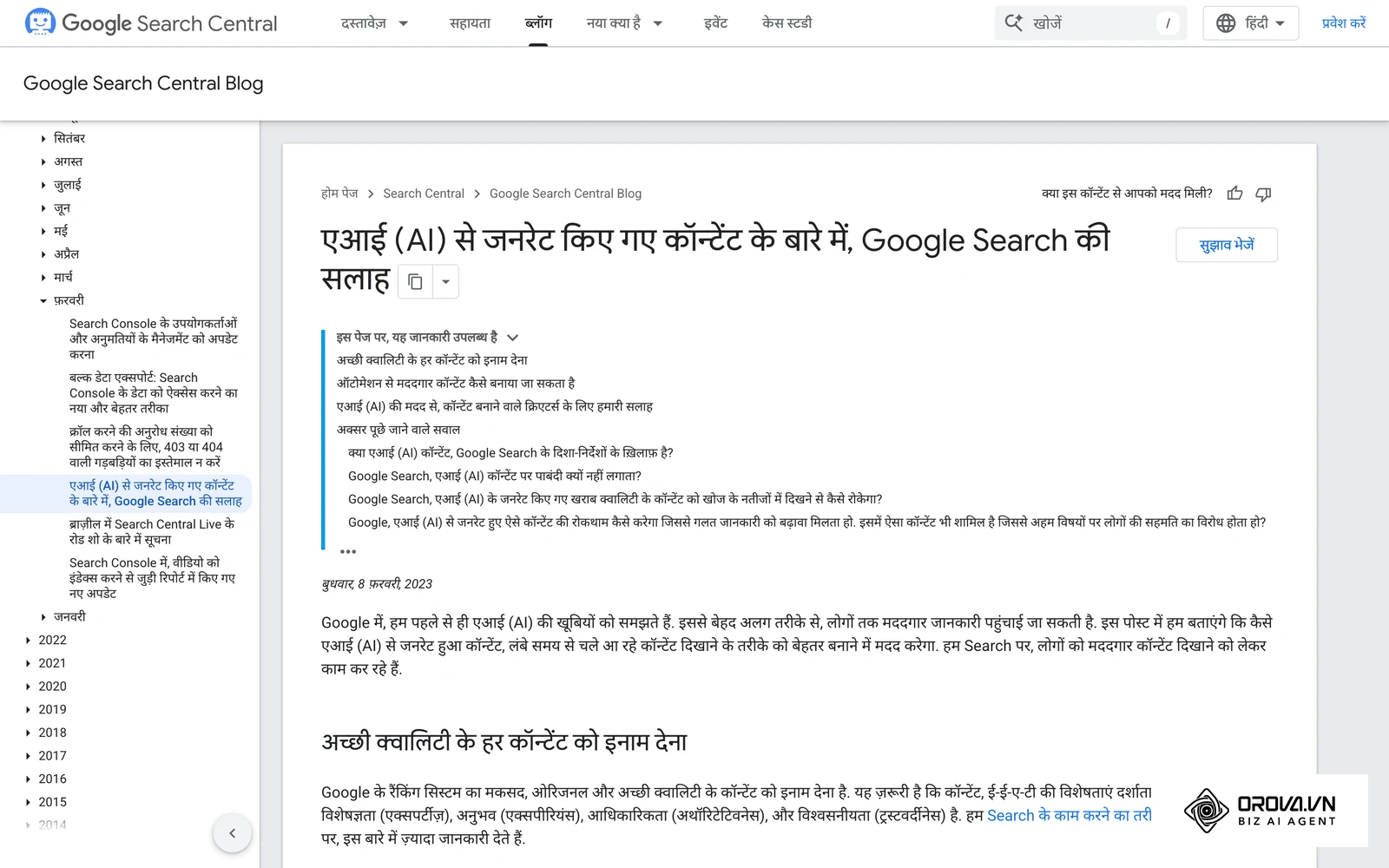1389x868 pixels.
Task: Expand the सितंबर month in sidebar
Action: 43,139
